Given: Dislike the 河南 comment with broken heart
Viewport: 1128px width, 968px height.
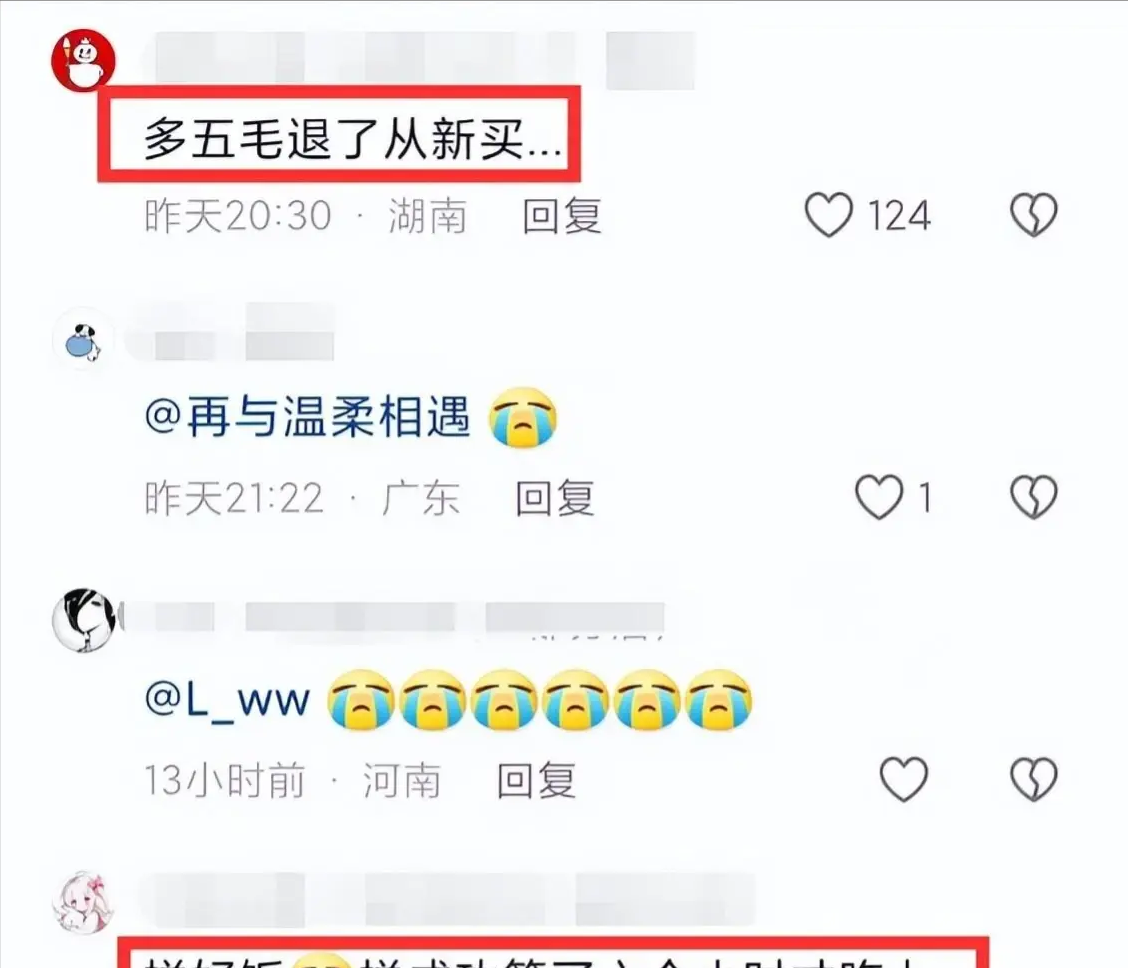Looking at the screenshot, I should tap(1034, 779).
